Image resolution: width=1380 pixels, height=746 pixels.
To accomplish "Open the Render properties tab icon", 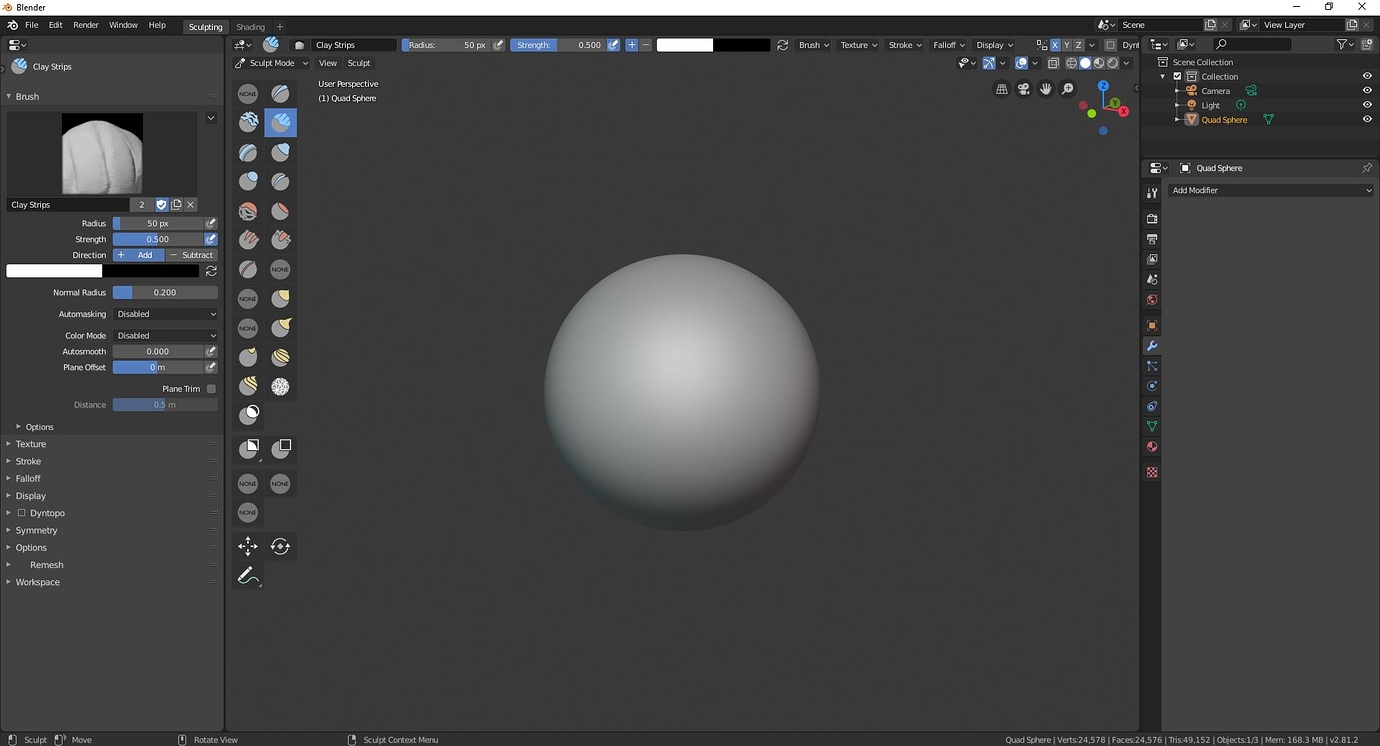I will [1152, 219].
